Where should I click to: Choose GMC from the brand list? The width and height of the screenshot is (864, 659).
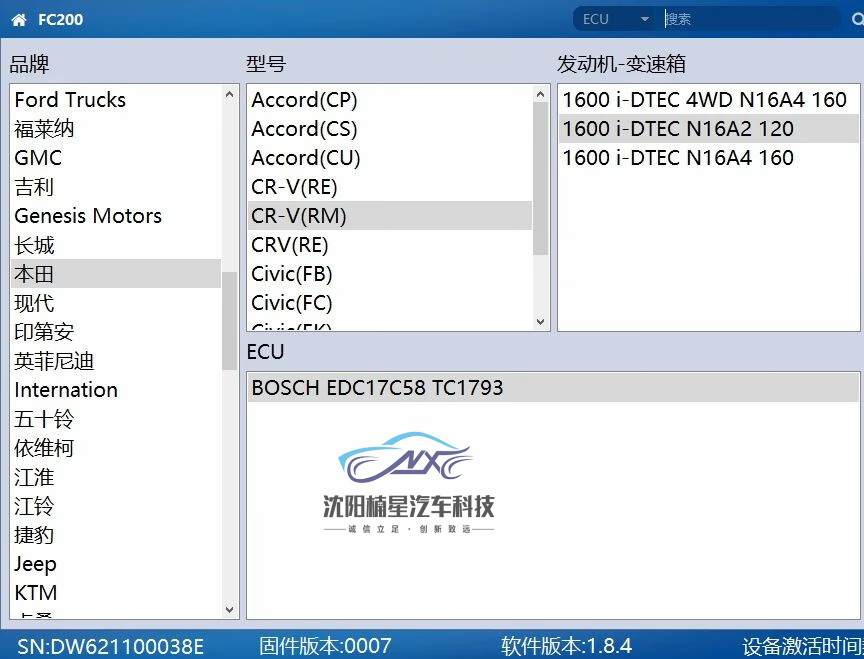pos(38,158)
